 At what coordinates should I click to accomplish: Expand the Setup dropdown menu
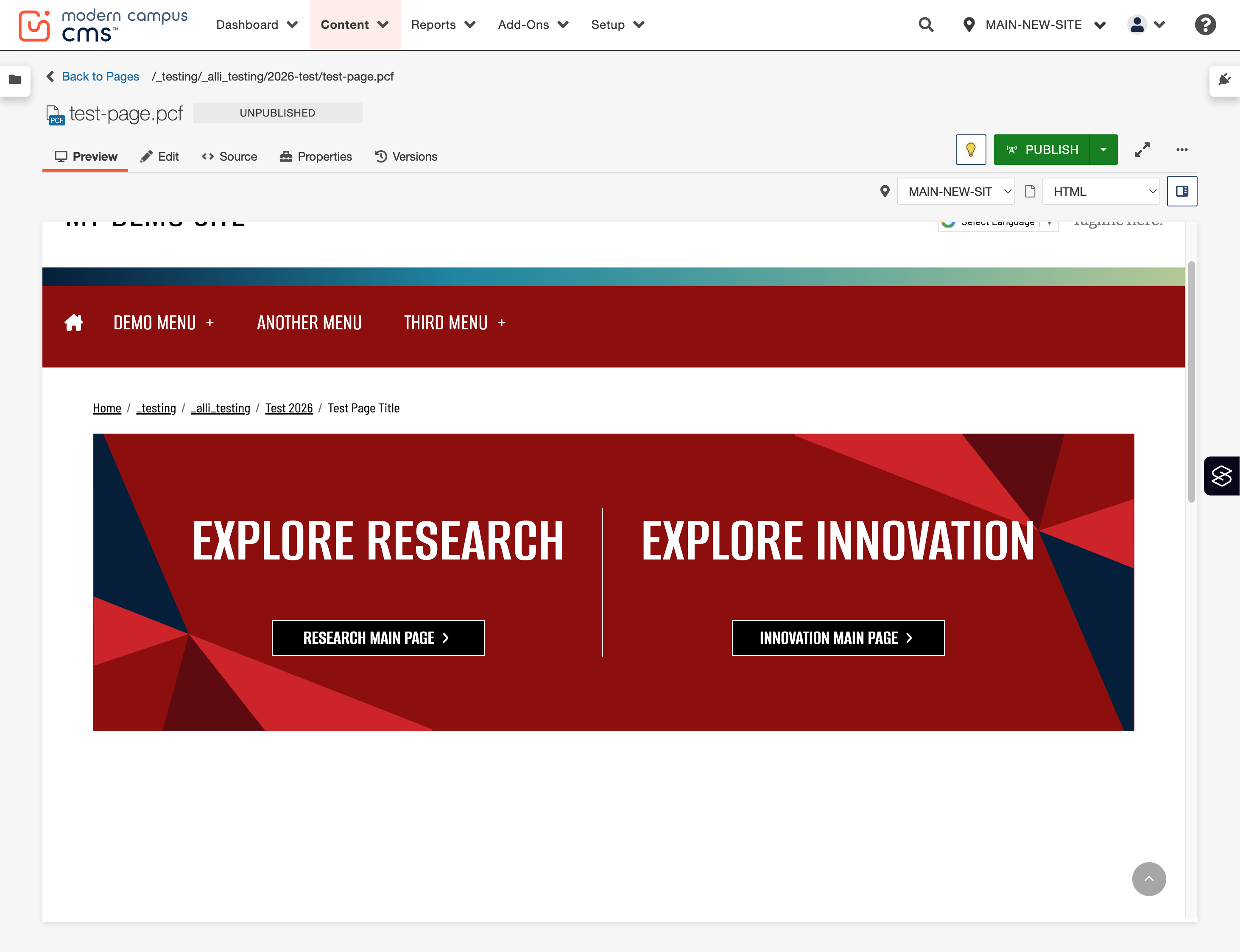(x=617, y=25)
